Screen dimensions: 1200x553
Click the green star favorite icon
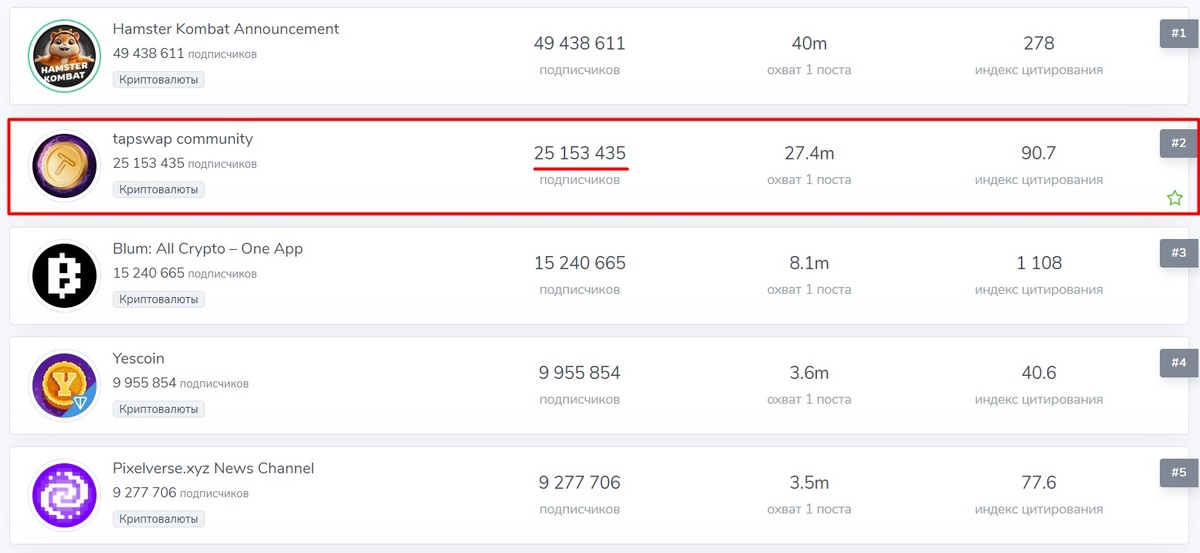(x=1174, y=198)
